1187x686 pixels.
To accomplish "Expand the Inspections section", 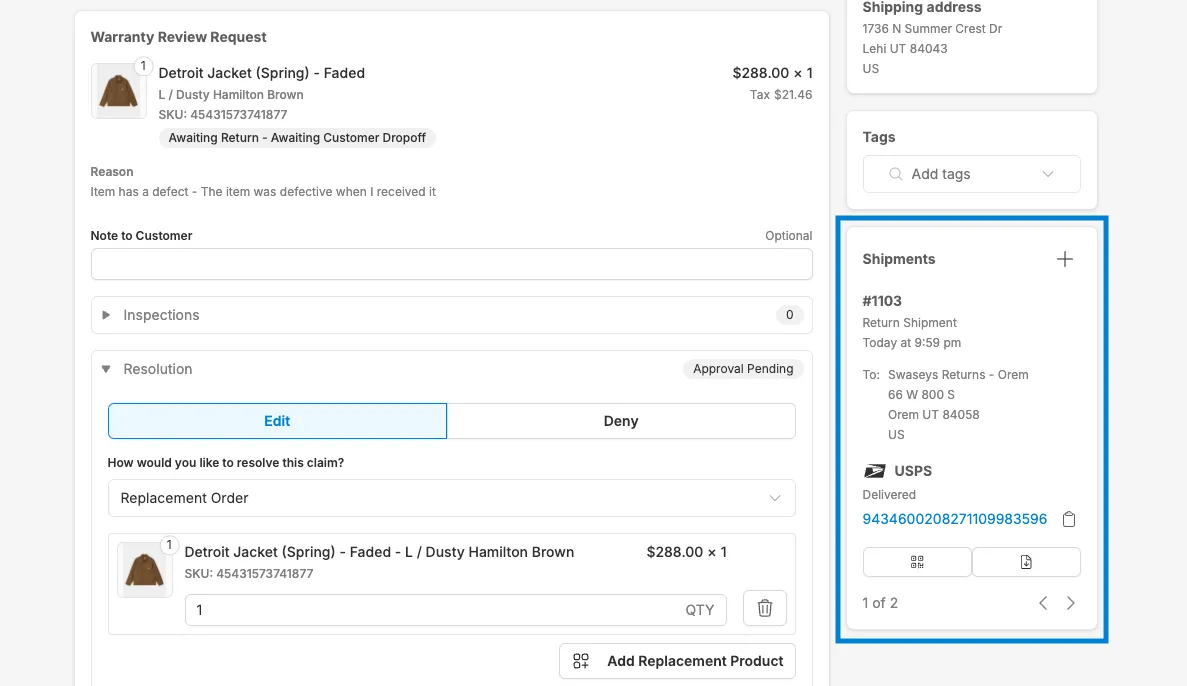I will click(106, 314).
